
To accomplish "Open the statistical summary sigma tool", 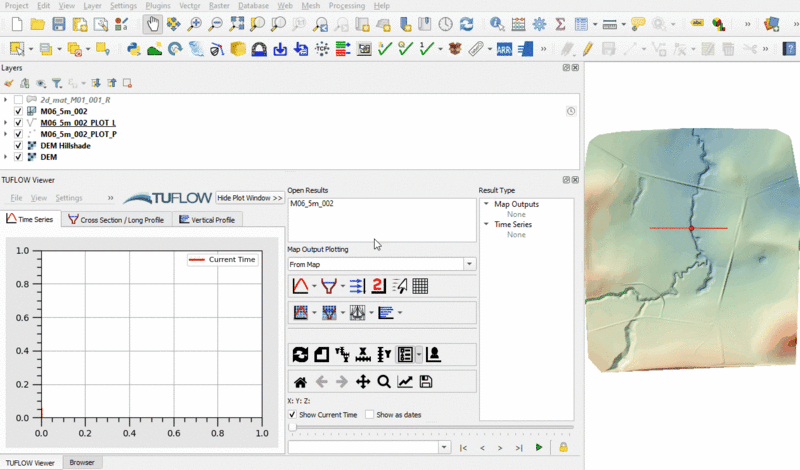I will click(560, 23).
